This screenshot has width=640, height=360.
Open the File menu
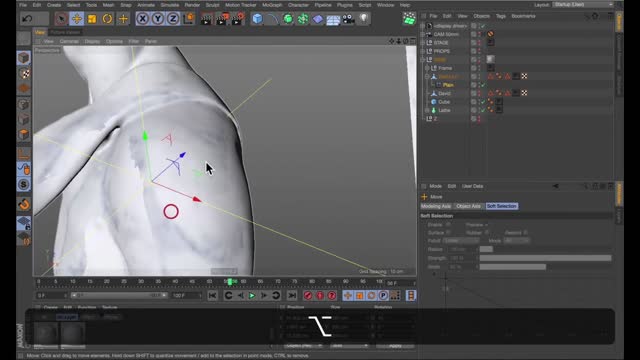[x=23, y=5]
